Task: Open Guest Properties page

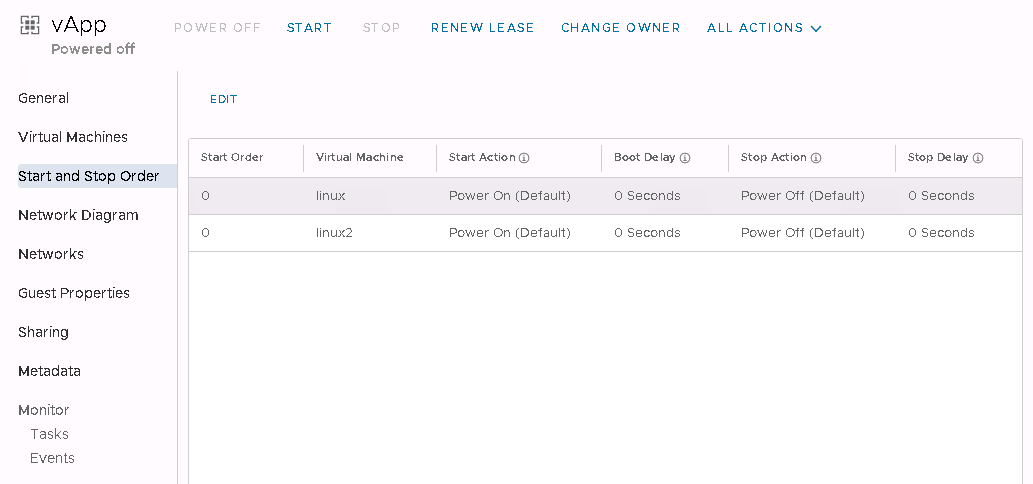Action: 74,293
